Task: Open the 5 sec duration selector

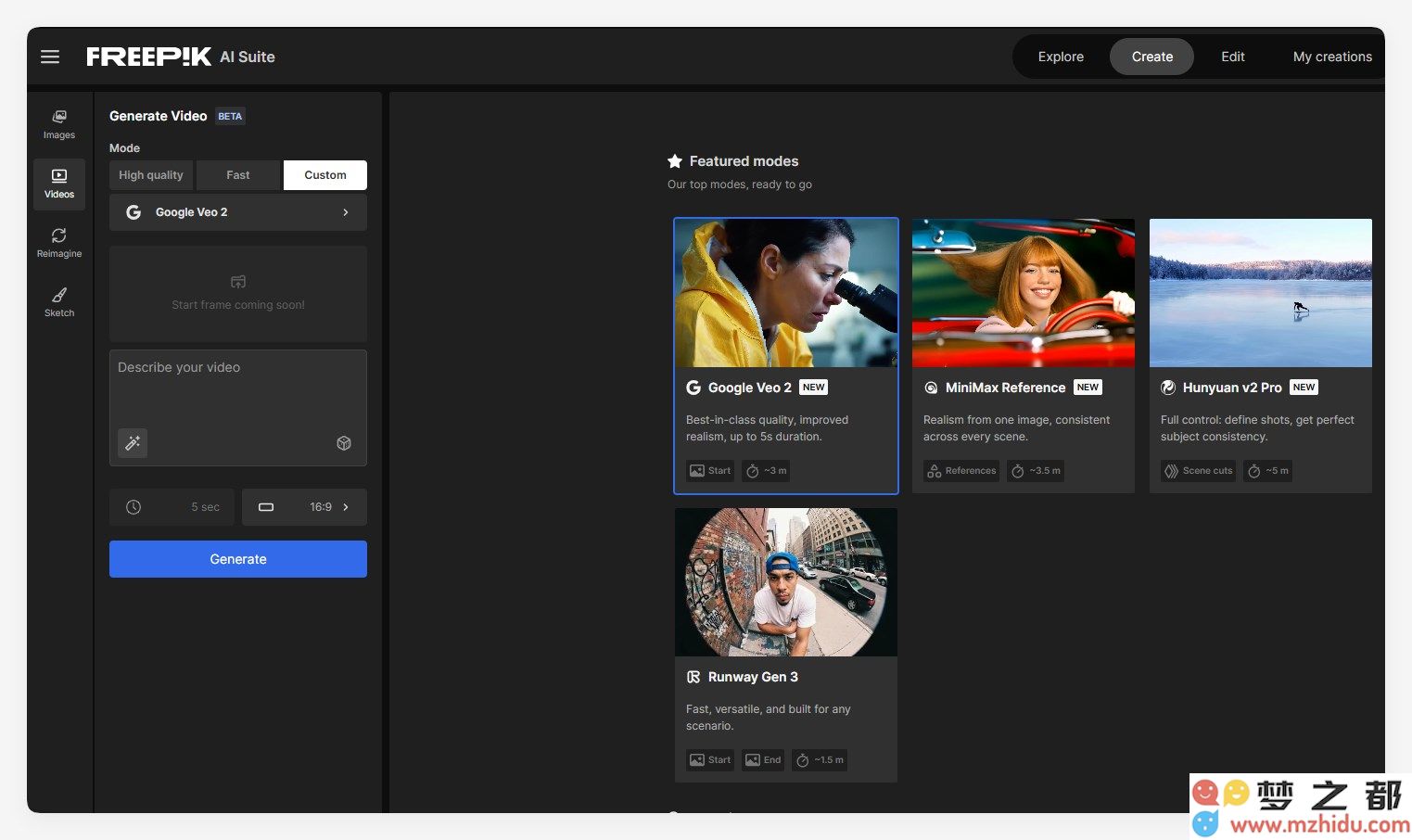Action: (x=172, y=507)
